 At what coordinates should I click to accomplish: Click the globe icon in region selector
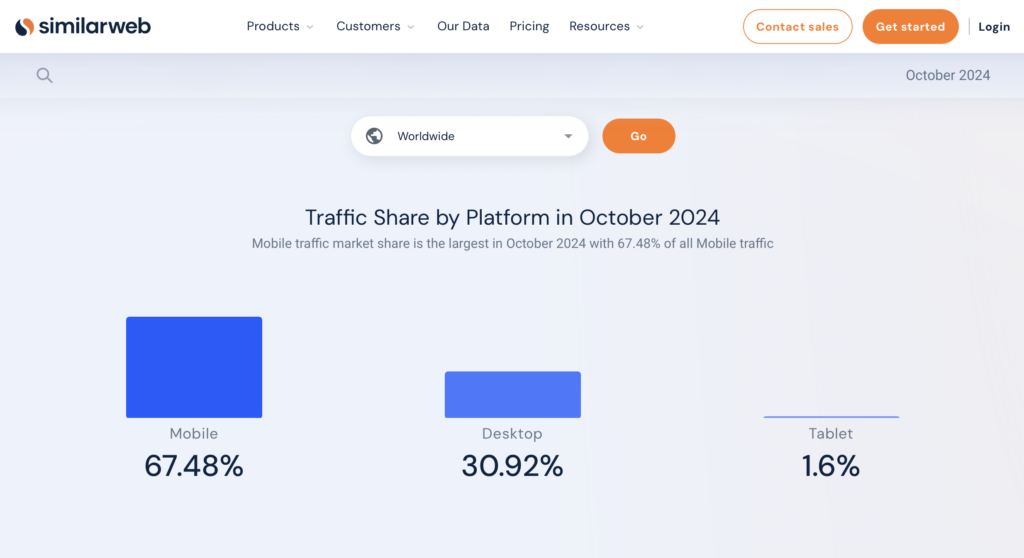(374, 136)
